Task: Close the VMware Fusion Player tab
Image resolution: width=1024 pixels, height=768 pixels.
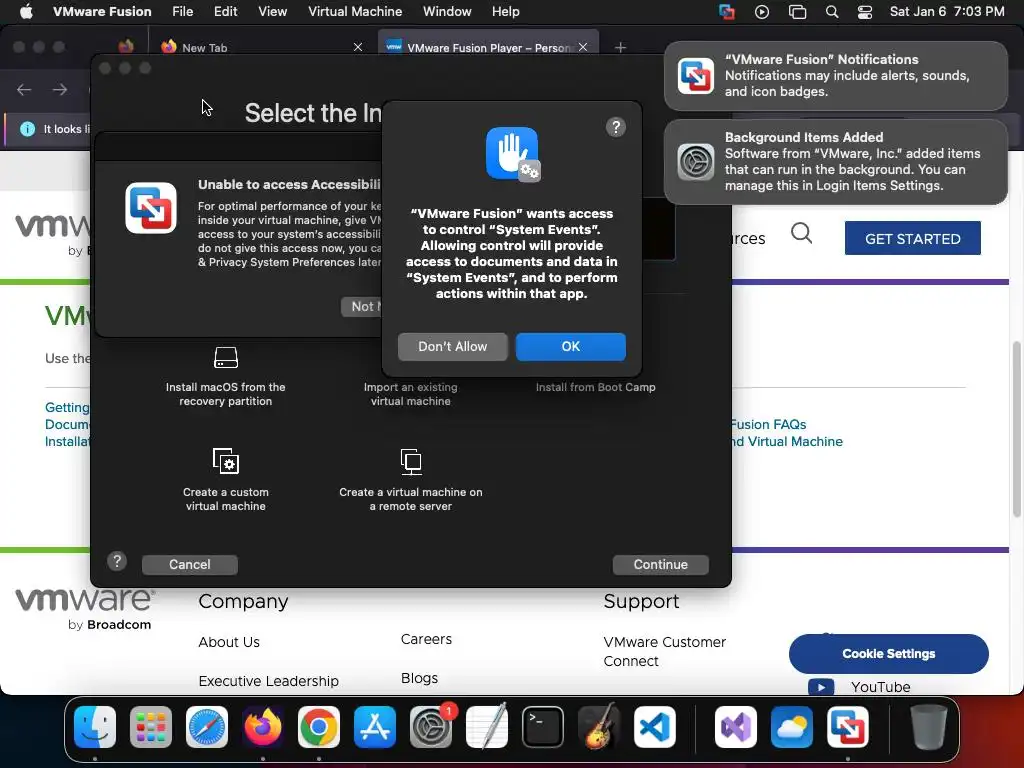Action: tap(583, 47)
